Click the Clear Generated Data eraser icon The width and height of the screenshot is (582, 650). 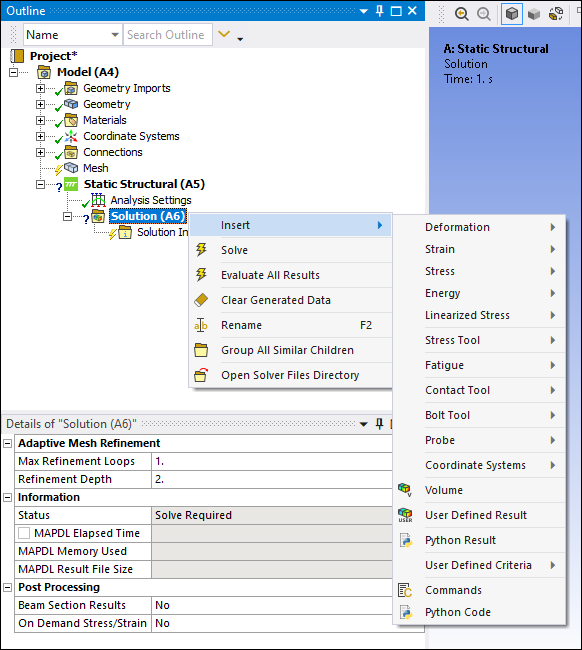201,300
